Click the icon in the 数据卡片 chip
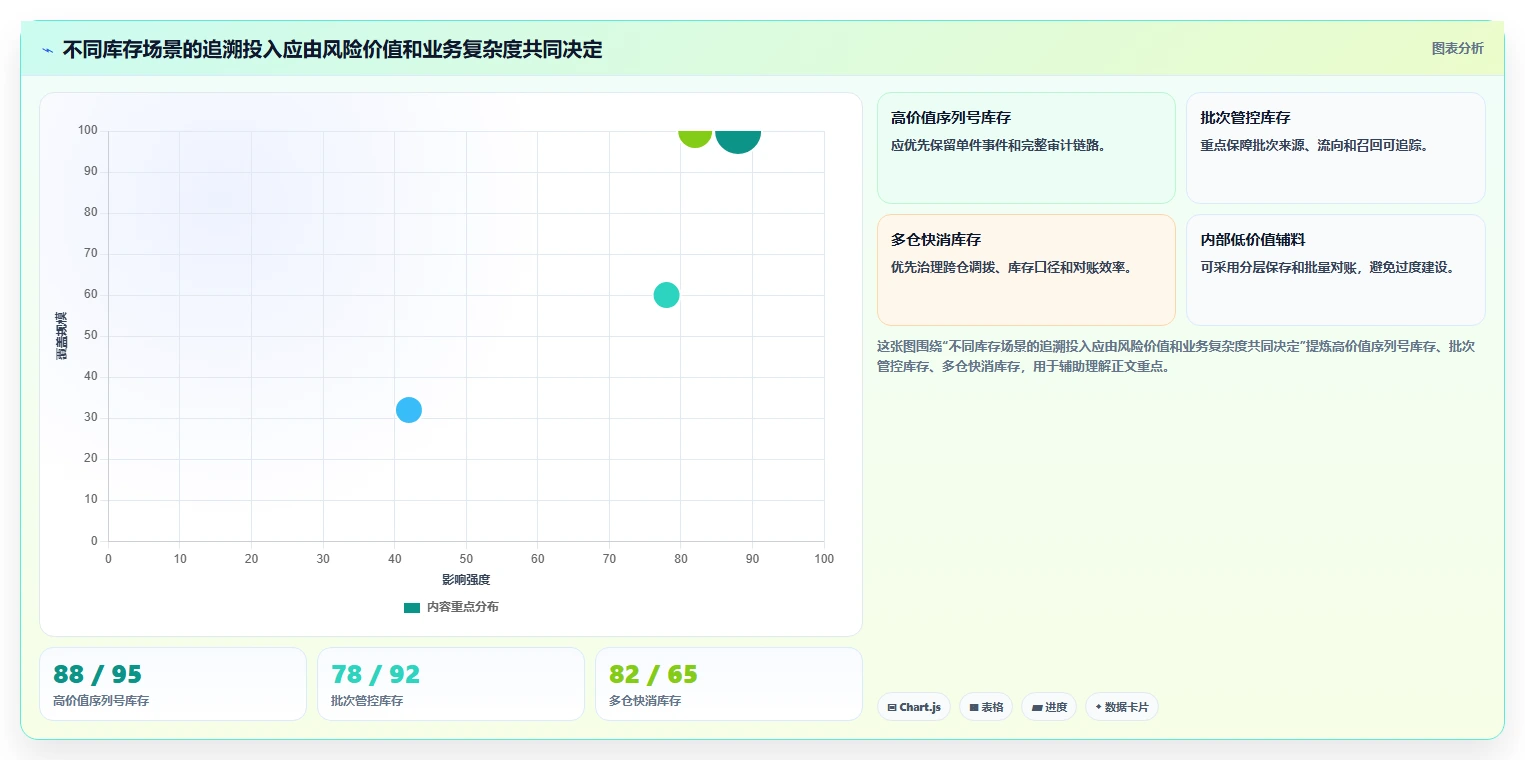The height and width of the screenshot is (760, 1525). point(1098,707)
